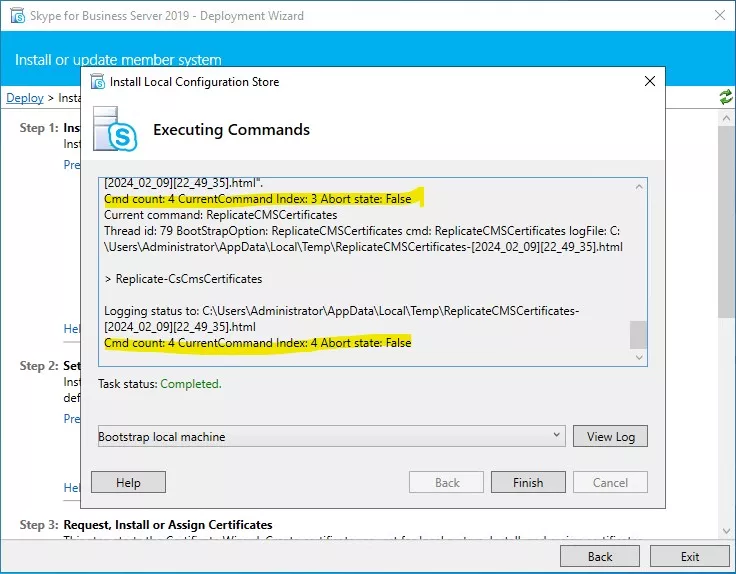The height and width of the screenshot is (574, 736).
Task: Click the wizard page scrollbar thumb
Action: 727,223
